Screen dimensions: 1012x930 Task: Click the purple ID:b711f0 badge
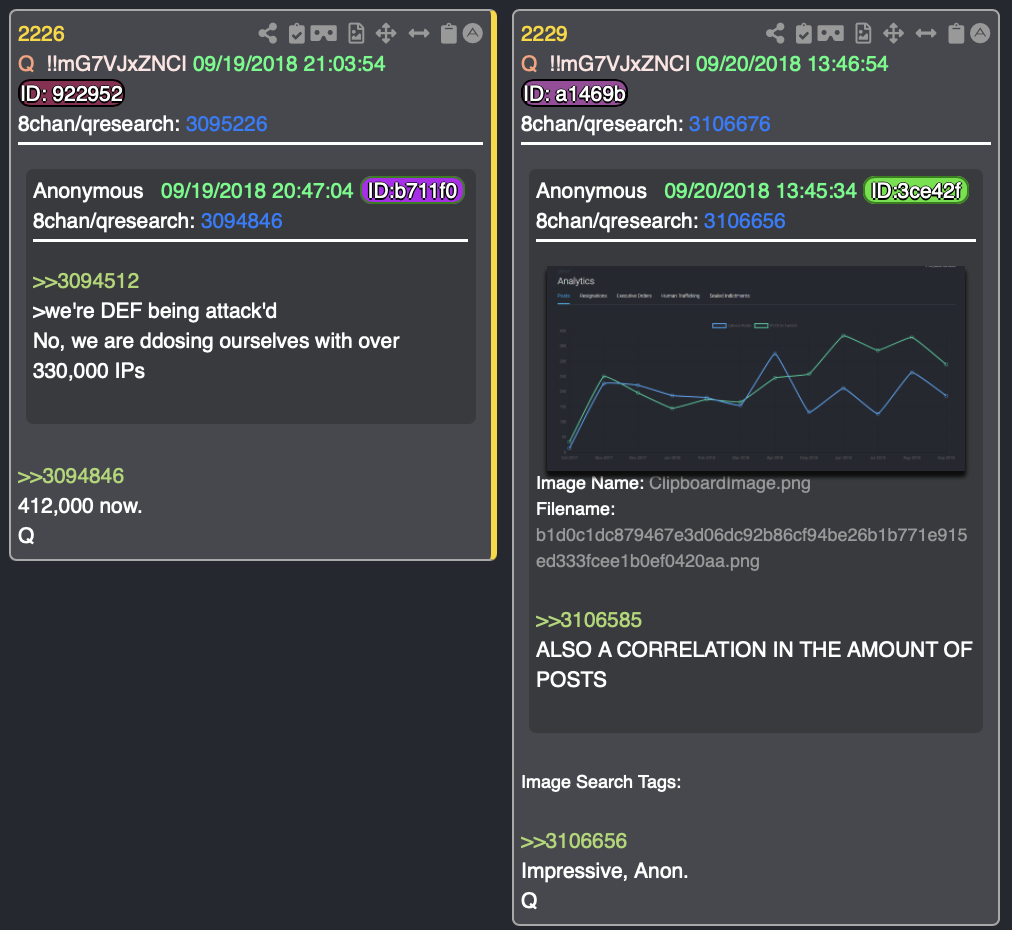pyautogui.click(x=412, y=190)
